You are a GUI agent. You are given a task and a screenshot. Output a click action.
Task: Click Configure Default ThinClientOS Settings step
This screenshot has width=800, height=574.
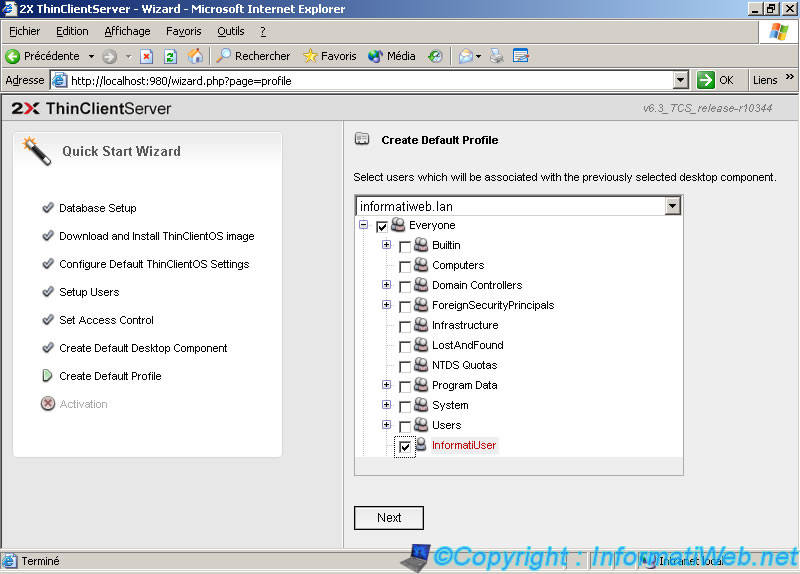click(154, 264)
